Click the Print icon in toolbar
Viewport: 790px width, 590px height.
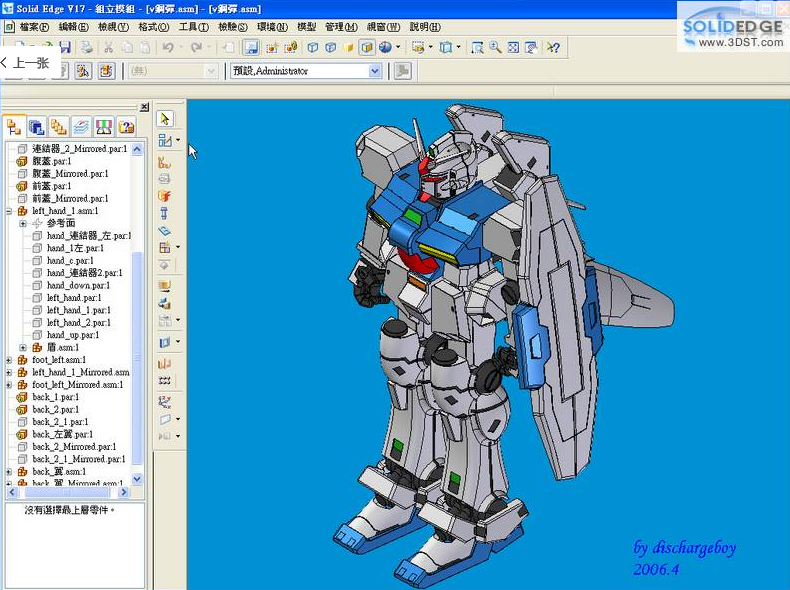[x=87, y=47]
